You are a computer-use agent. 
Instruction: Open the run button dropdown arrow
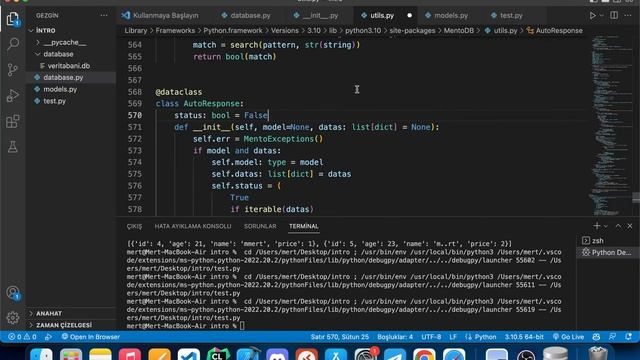point(601,16)
